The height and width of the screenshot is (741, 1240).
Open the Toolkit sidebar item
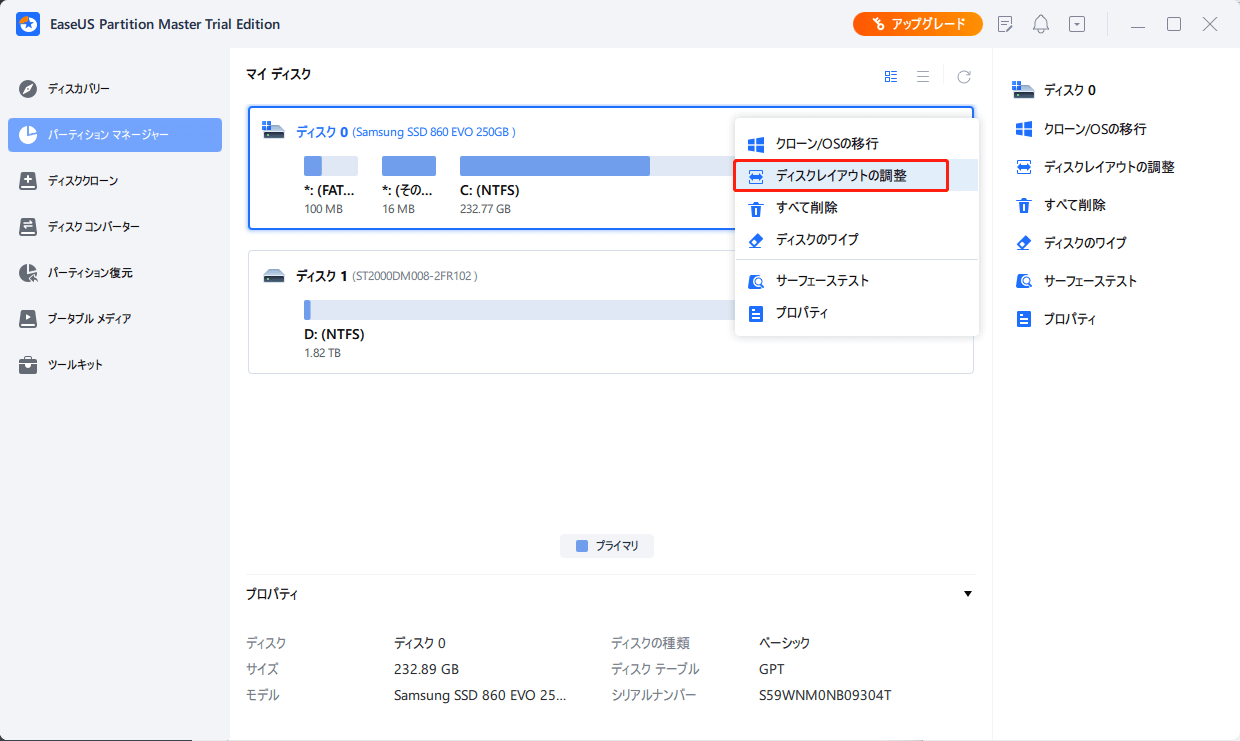point(75,365)
